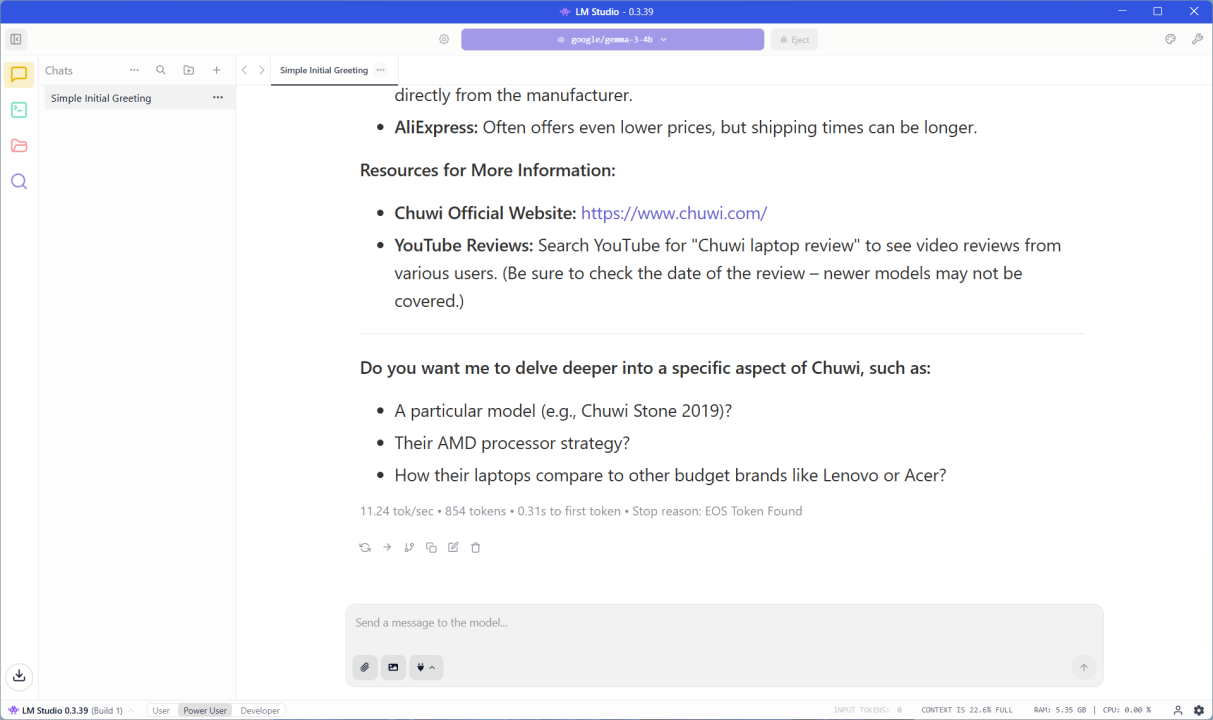Enable Developer mode in status bar
The width and height of the screenshot is (1213, 720).
[x=260, y=710]
